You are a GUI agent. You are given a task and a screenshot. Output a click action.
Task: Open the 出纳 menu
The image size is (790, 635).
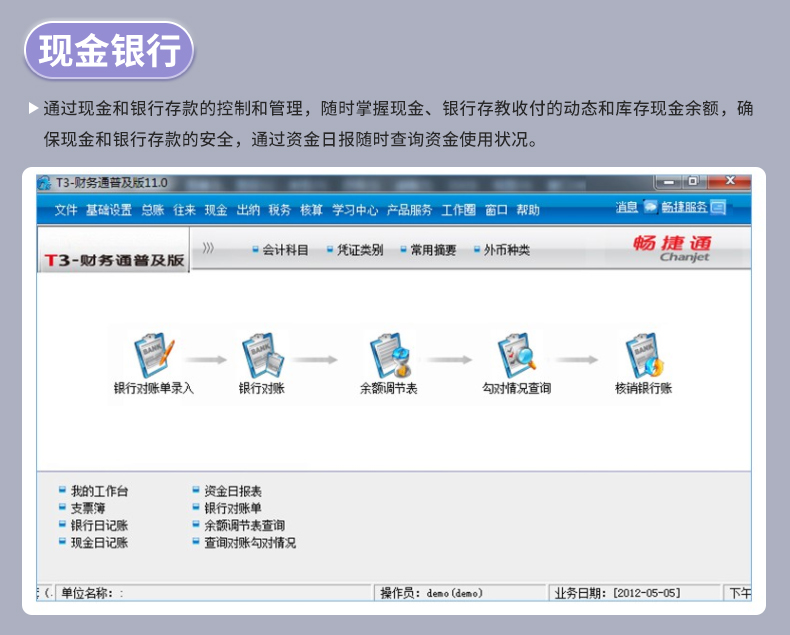click(x=248, y=210)
